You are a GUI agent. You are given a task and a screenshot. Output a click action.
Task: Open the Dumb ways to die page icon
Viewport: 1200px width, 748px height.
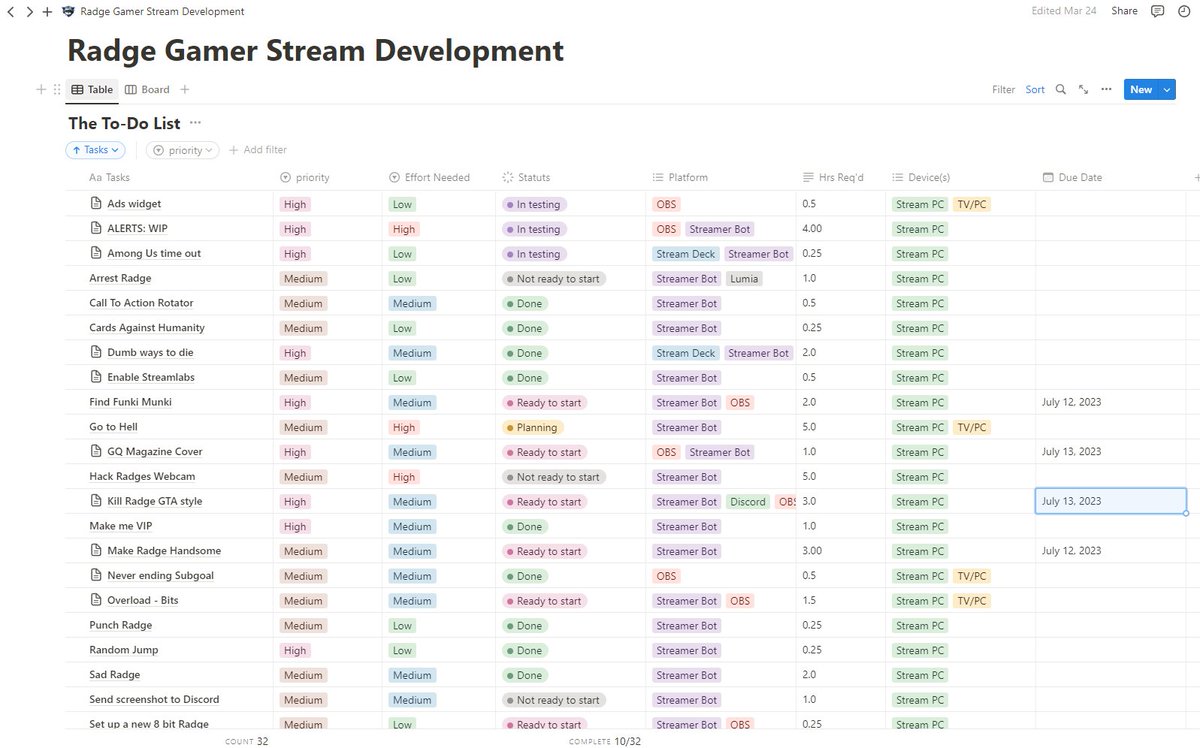(97, 353)
